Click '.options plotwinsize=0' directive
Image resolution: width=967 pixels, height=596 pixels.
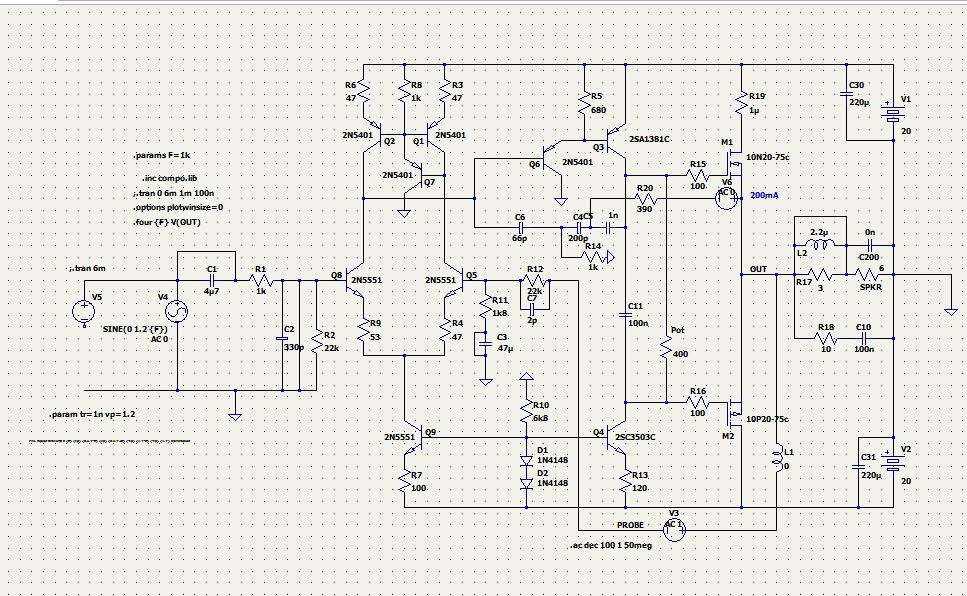tap(178, 207)
